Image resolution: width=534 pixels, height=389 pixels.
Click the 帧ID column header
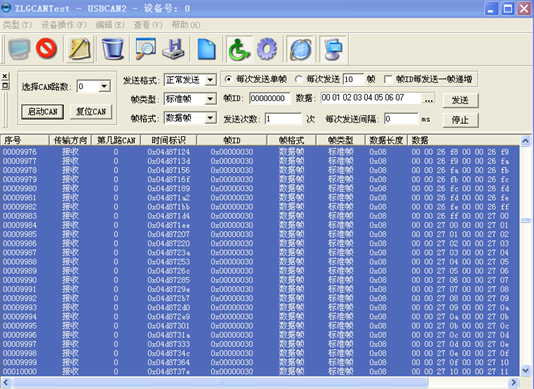(x=232, y=140)
